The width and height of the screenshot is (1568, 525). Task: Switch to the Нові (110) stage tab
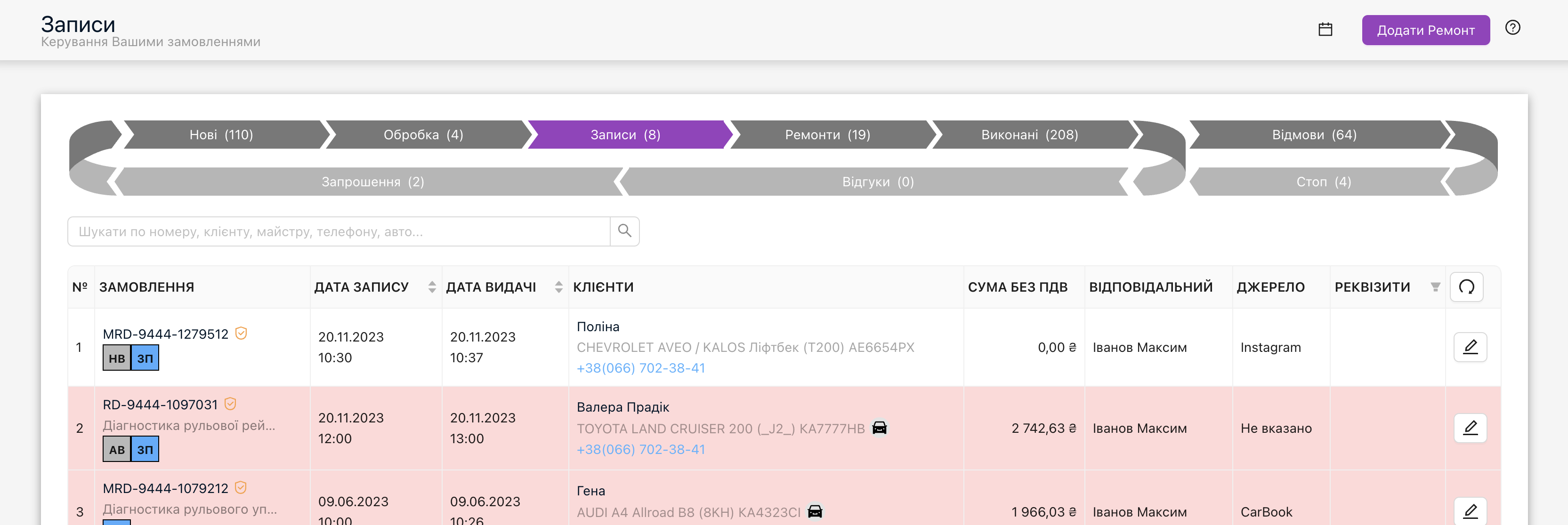222,135
